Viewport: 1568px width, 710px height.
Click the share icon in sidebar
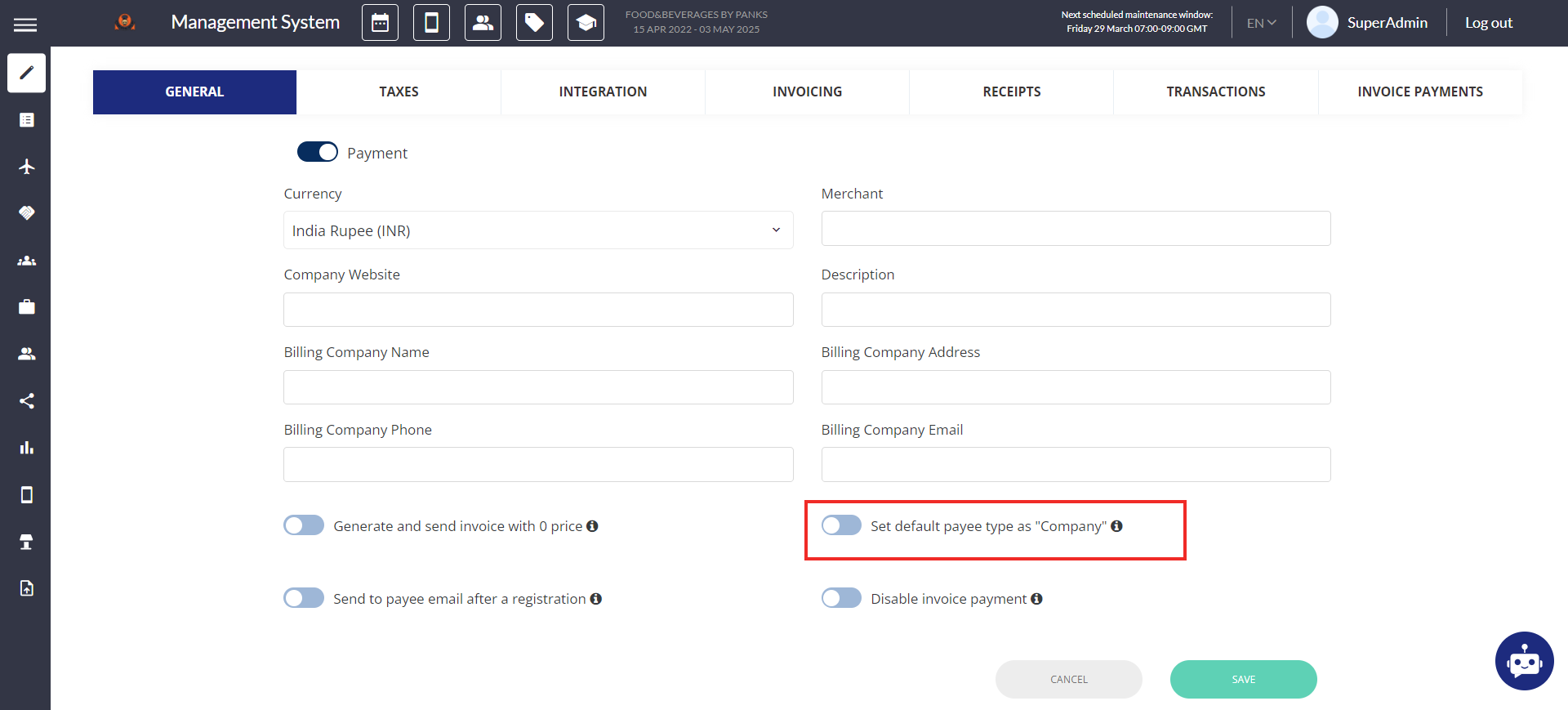26,401
